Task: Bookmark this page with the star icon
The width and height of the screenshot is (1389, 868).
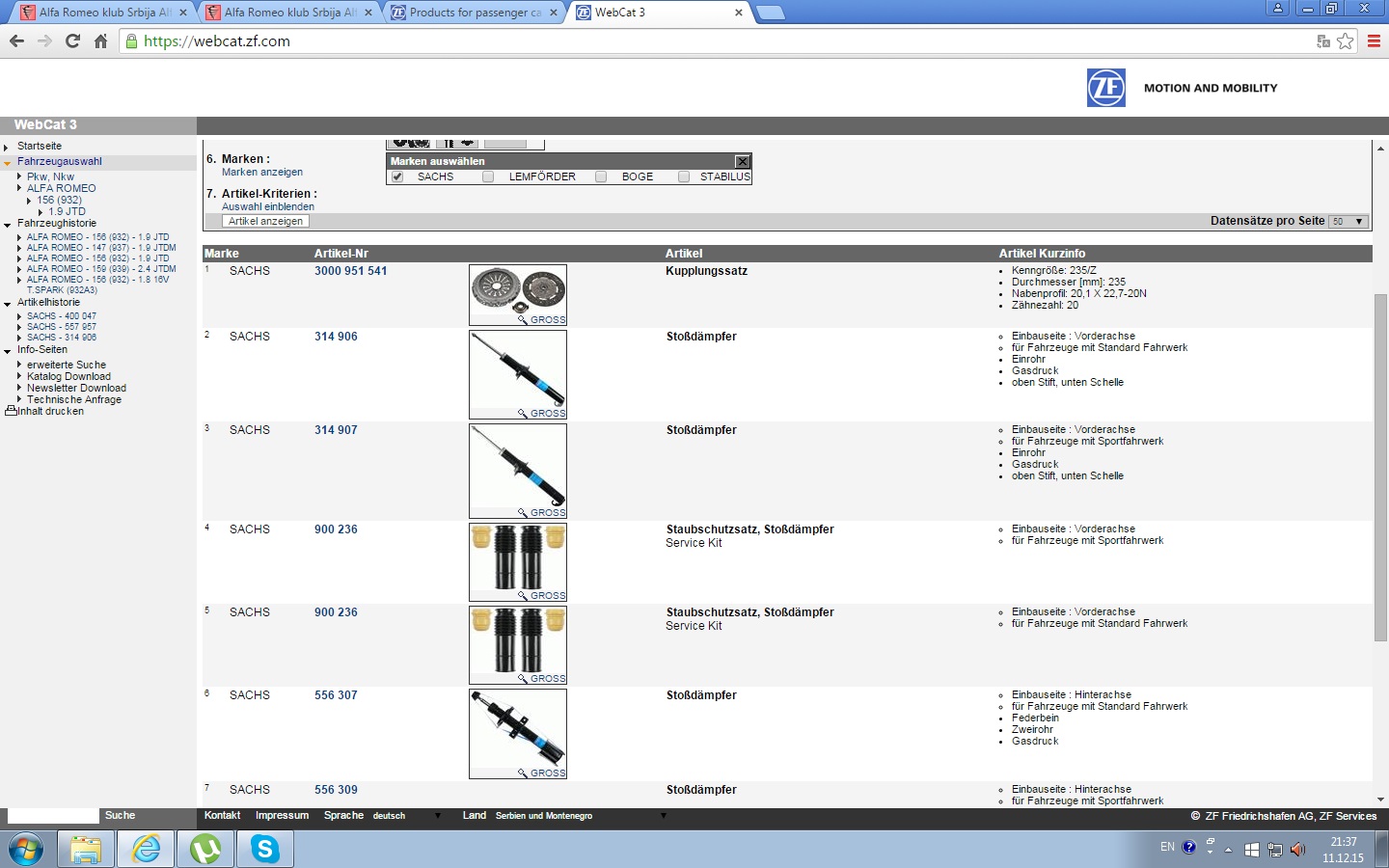Action: point(1346,41)
